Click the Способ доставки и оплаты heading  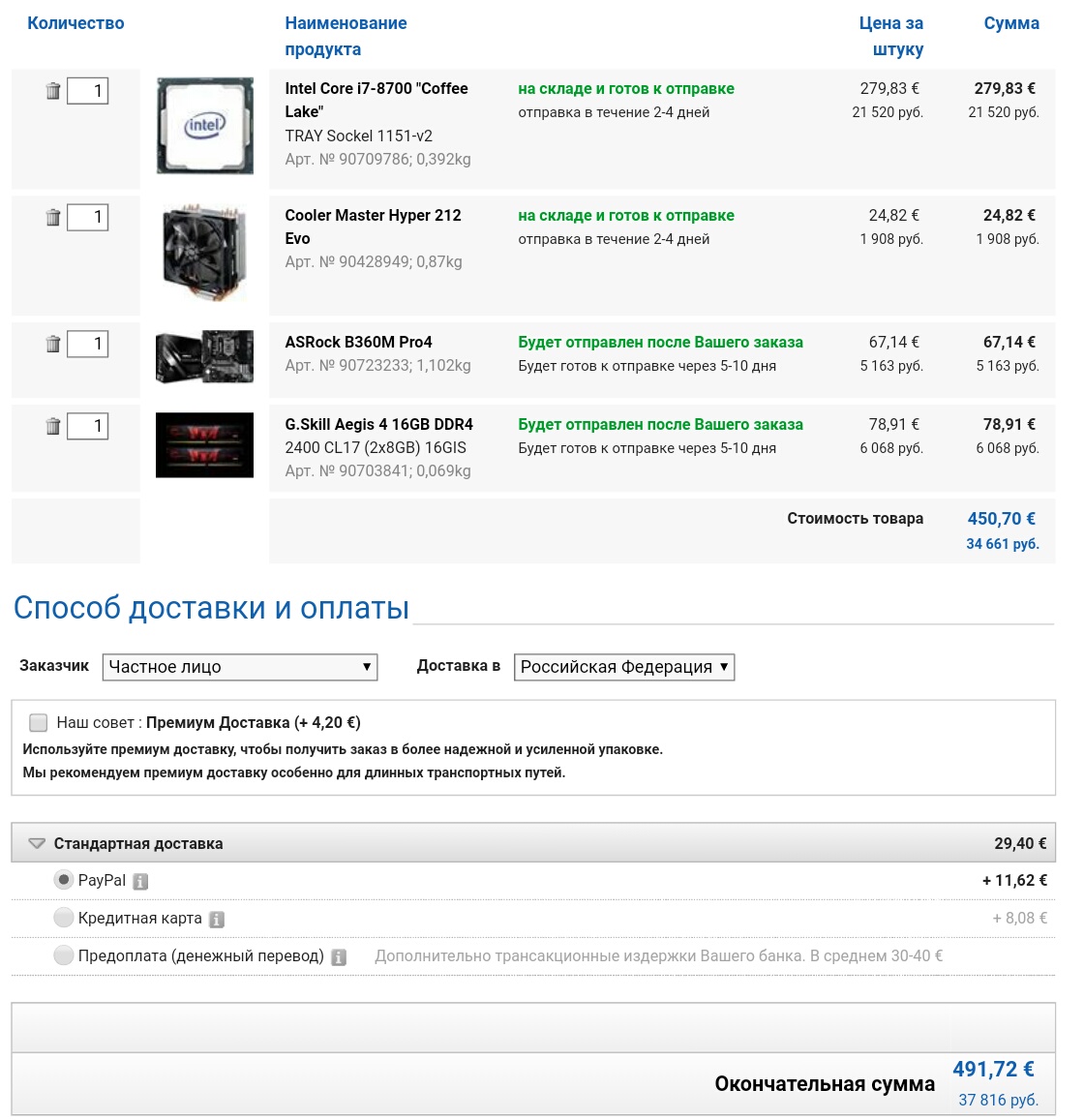(x=211, y=608)
